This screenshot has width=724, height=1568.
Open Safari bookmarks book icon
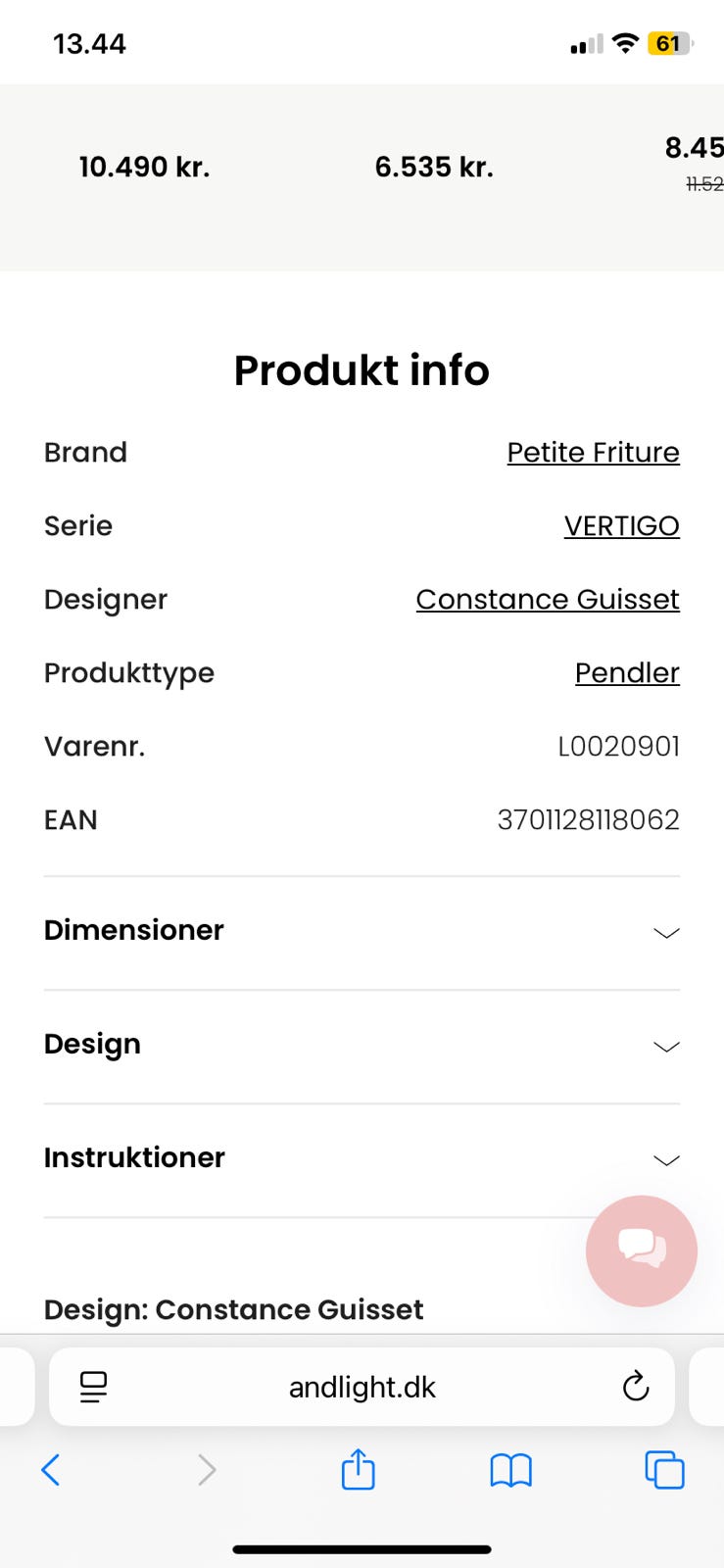510,1470
